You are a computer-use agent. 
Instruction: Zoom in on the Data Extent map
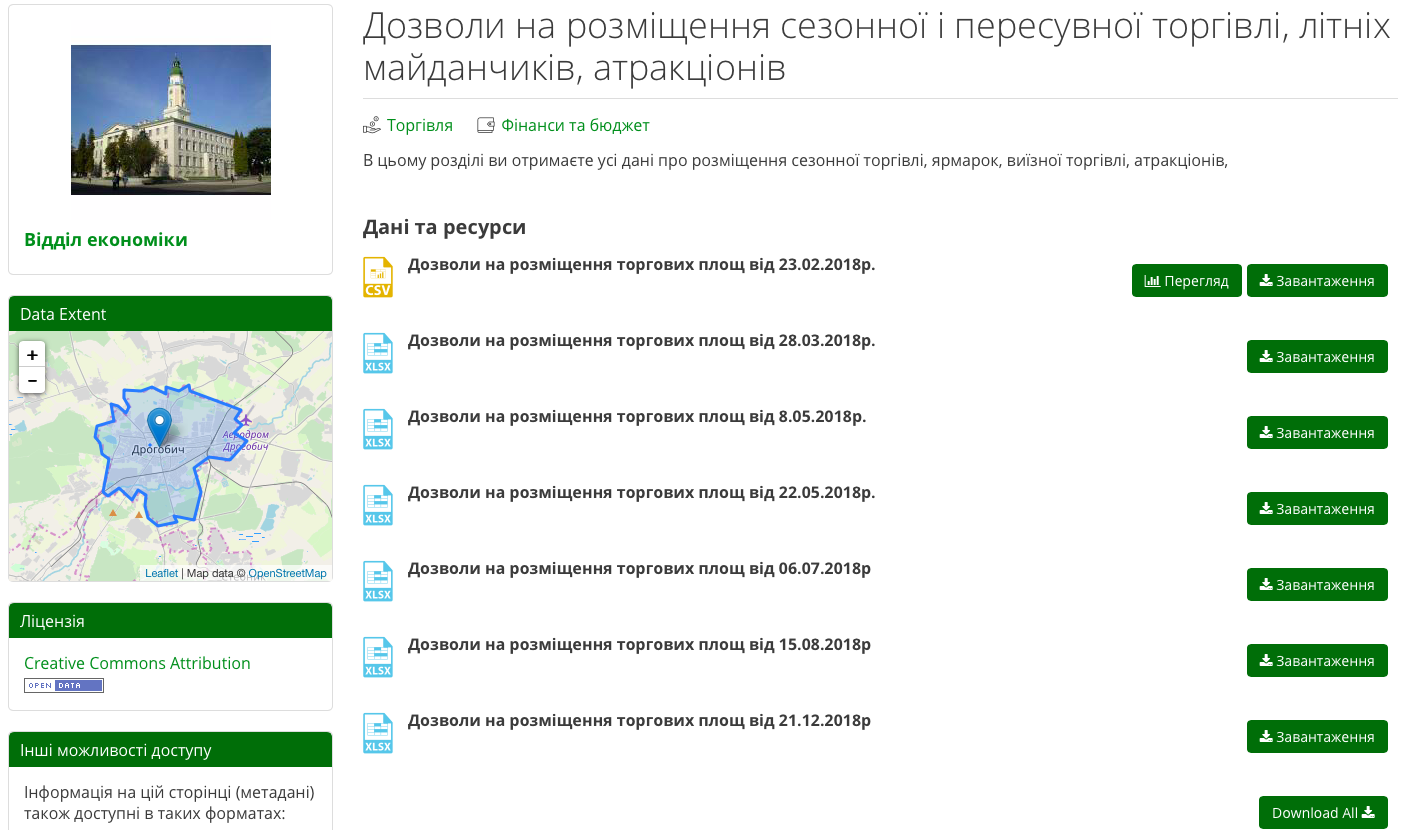point(32,355)
